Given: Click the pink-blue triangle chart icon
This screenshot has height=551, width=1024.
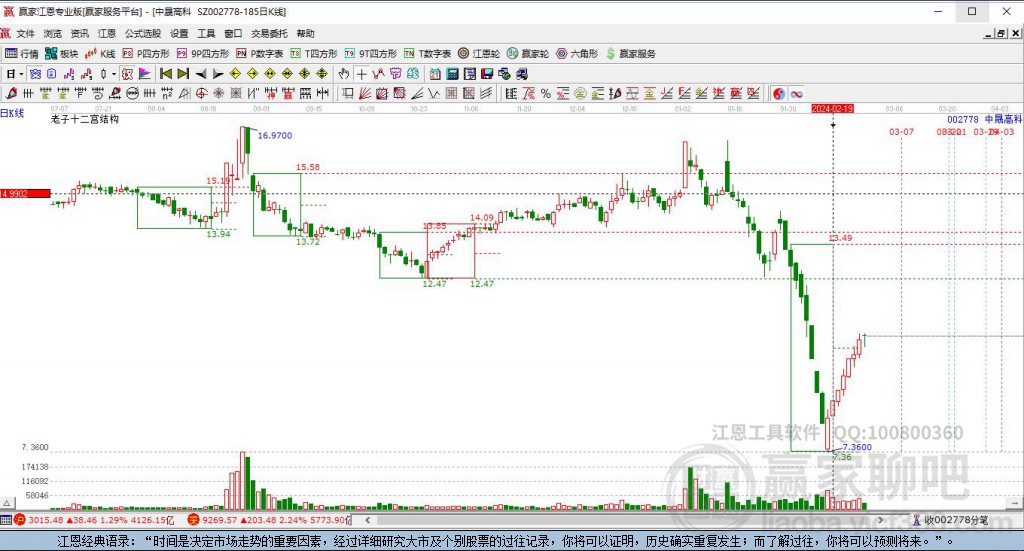Looking at the screenshot, I should tap(144, 74).
